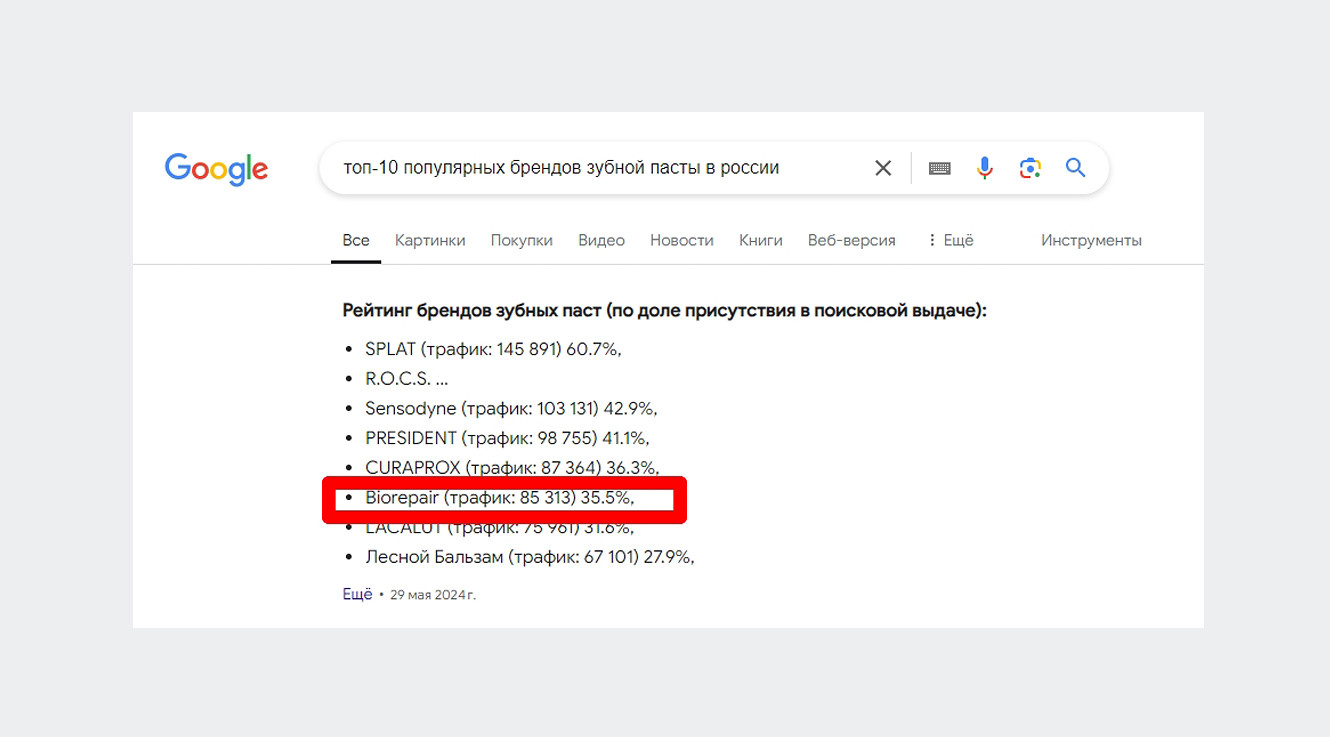Click the Biorepair list entry
This screenshot has height=737, width=1330.
(500, 497)
